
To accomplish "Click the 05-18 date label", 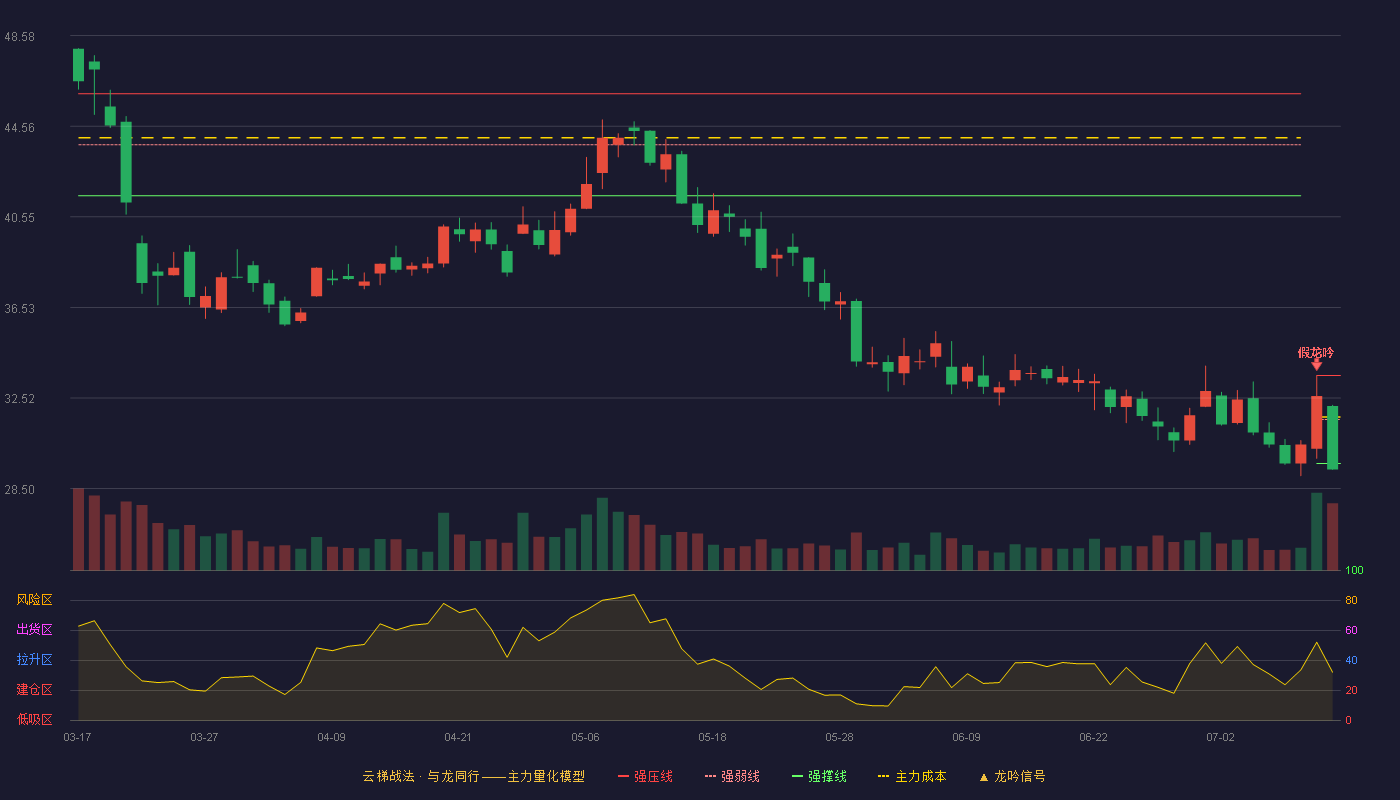I will [712, 737].
